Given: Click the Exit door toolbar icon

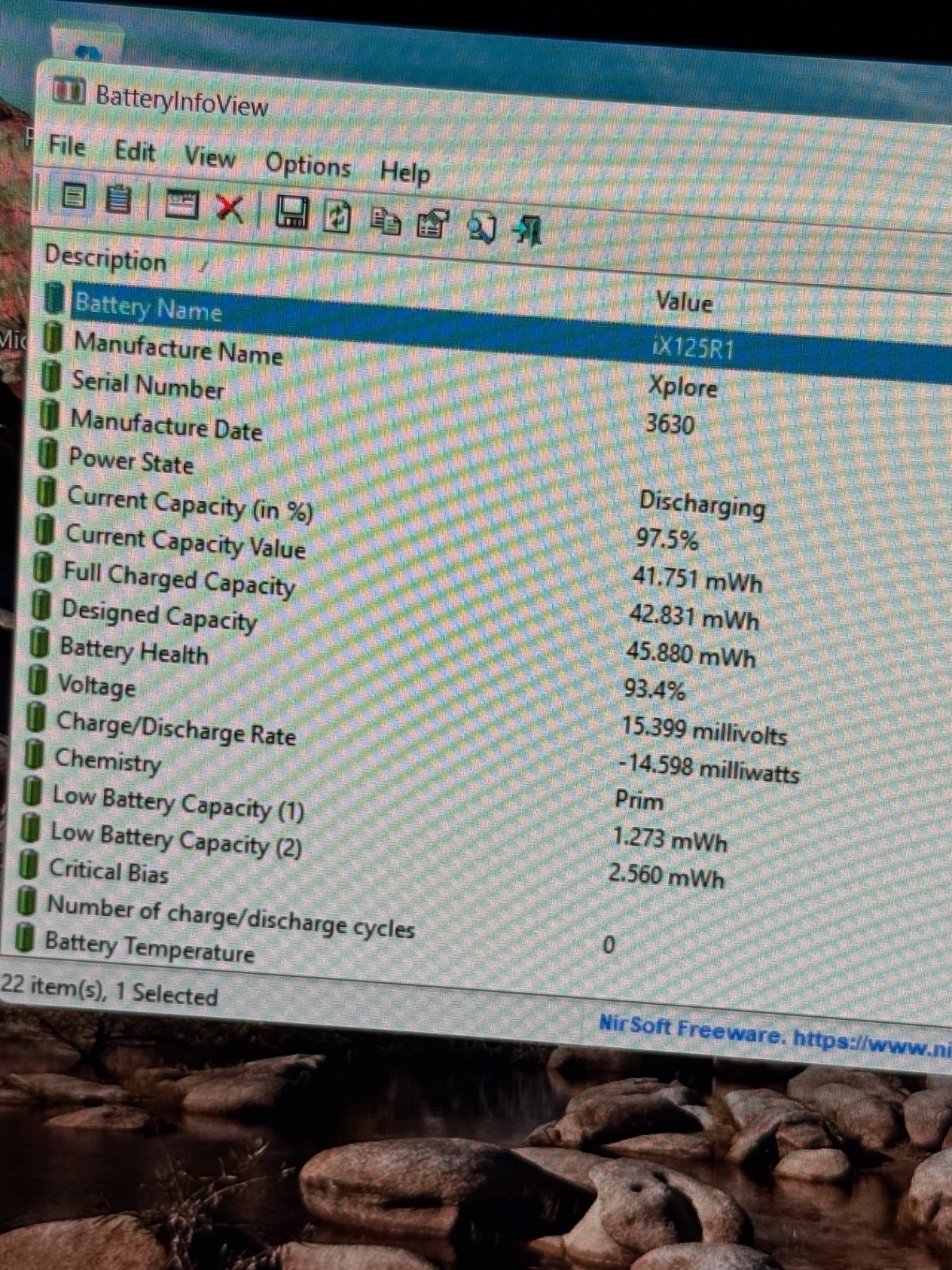Looking at the screenshot, I should 528,231.
